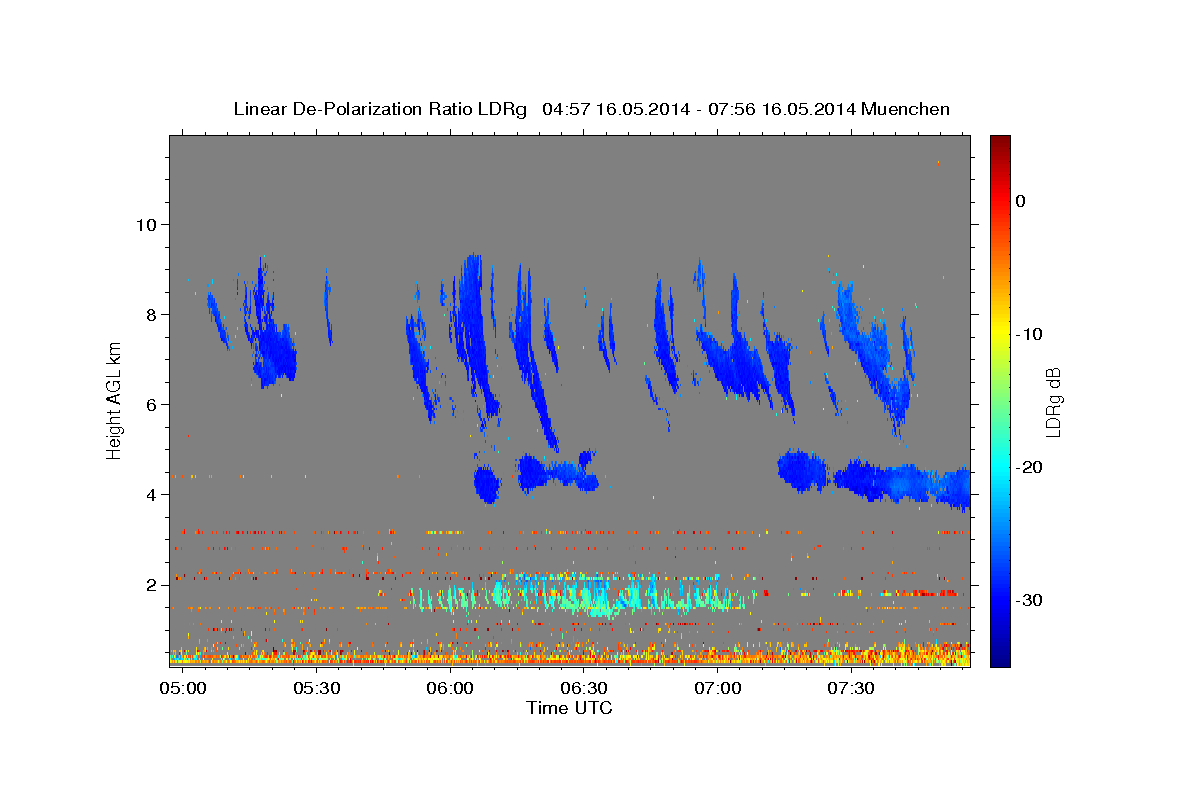1200x800 pixels.
Task: Click the 'LDRg dB' colorbar label
Action: [1052, 401]
